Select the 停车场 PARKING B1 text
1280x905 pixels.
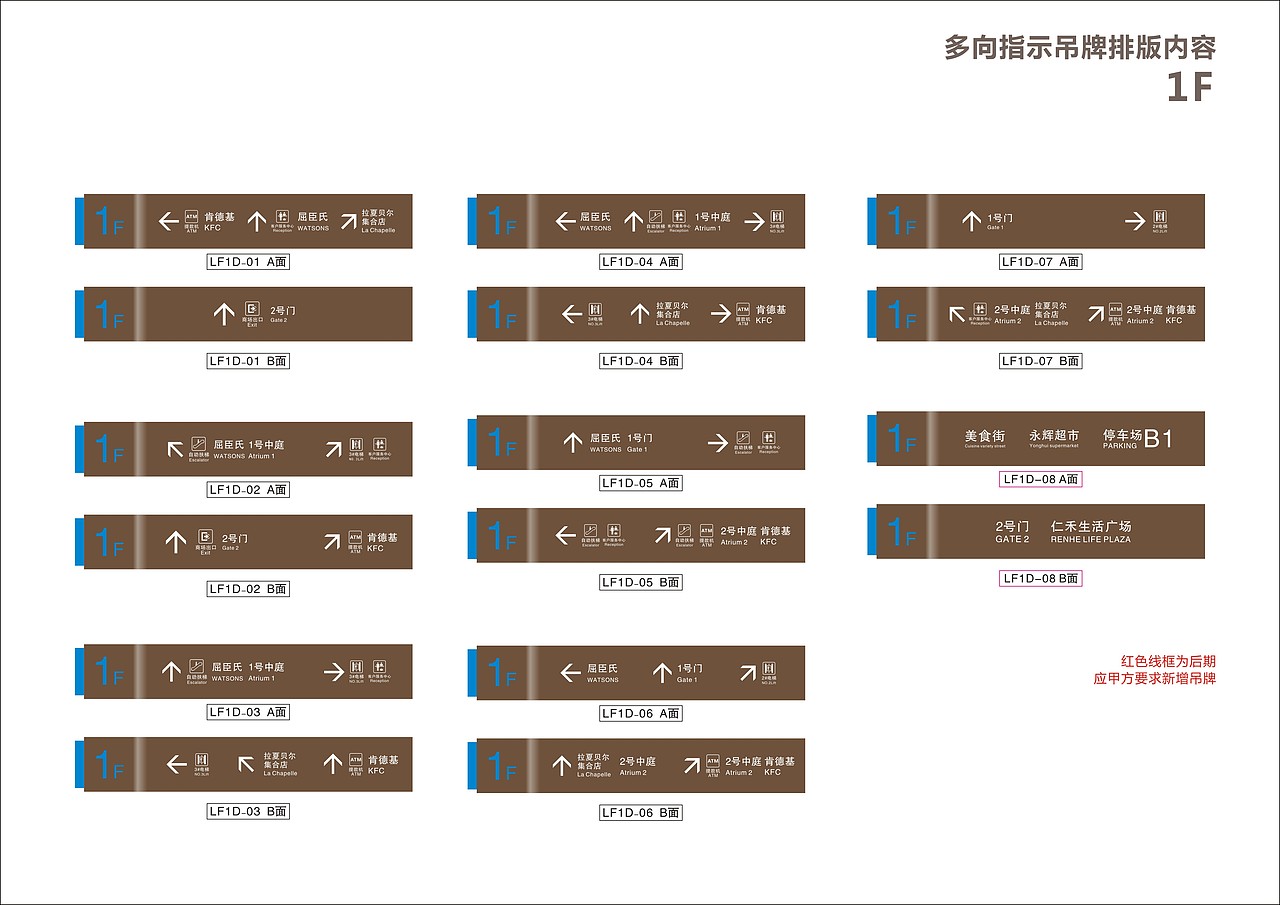[1137, 438]
